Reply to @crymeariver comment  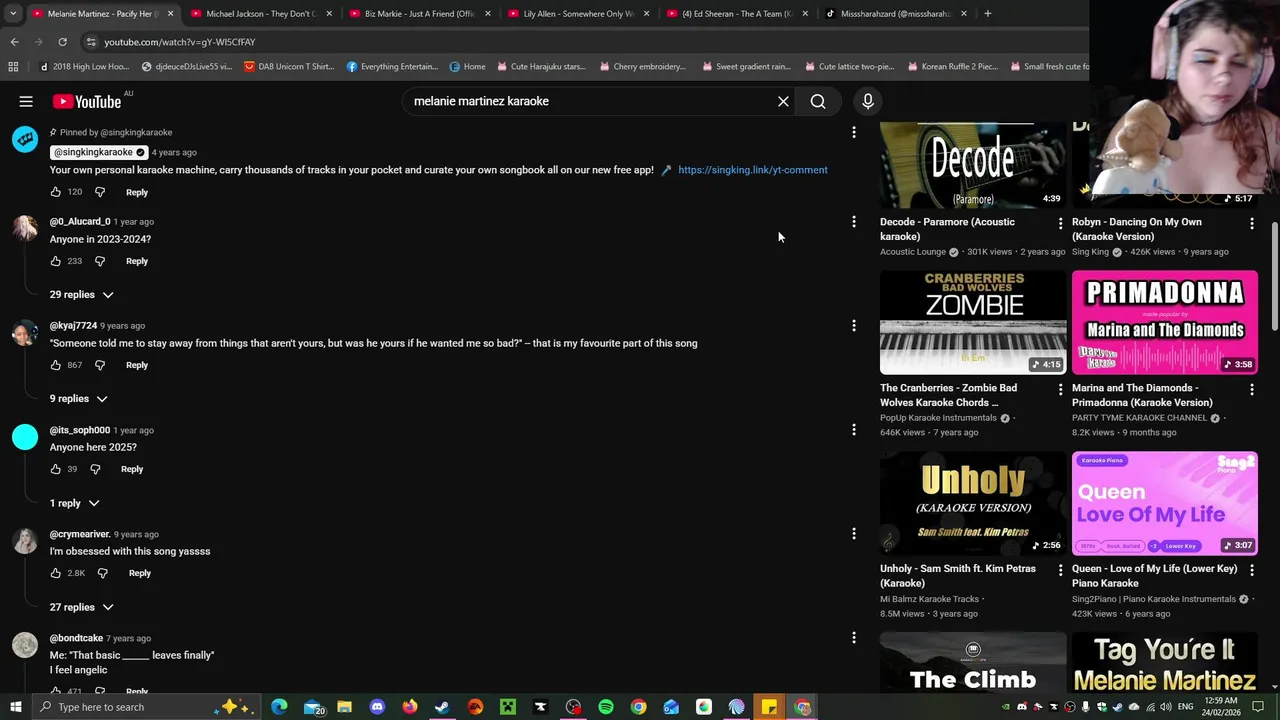(x=139, y=573)
